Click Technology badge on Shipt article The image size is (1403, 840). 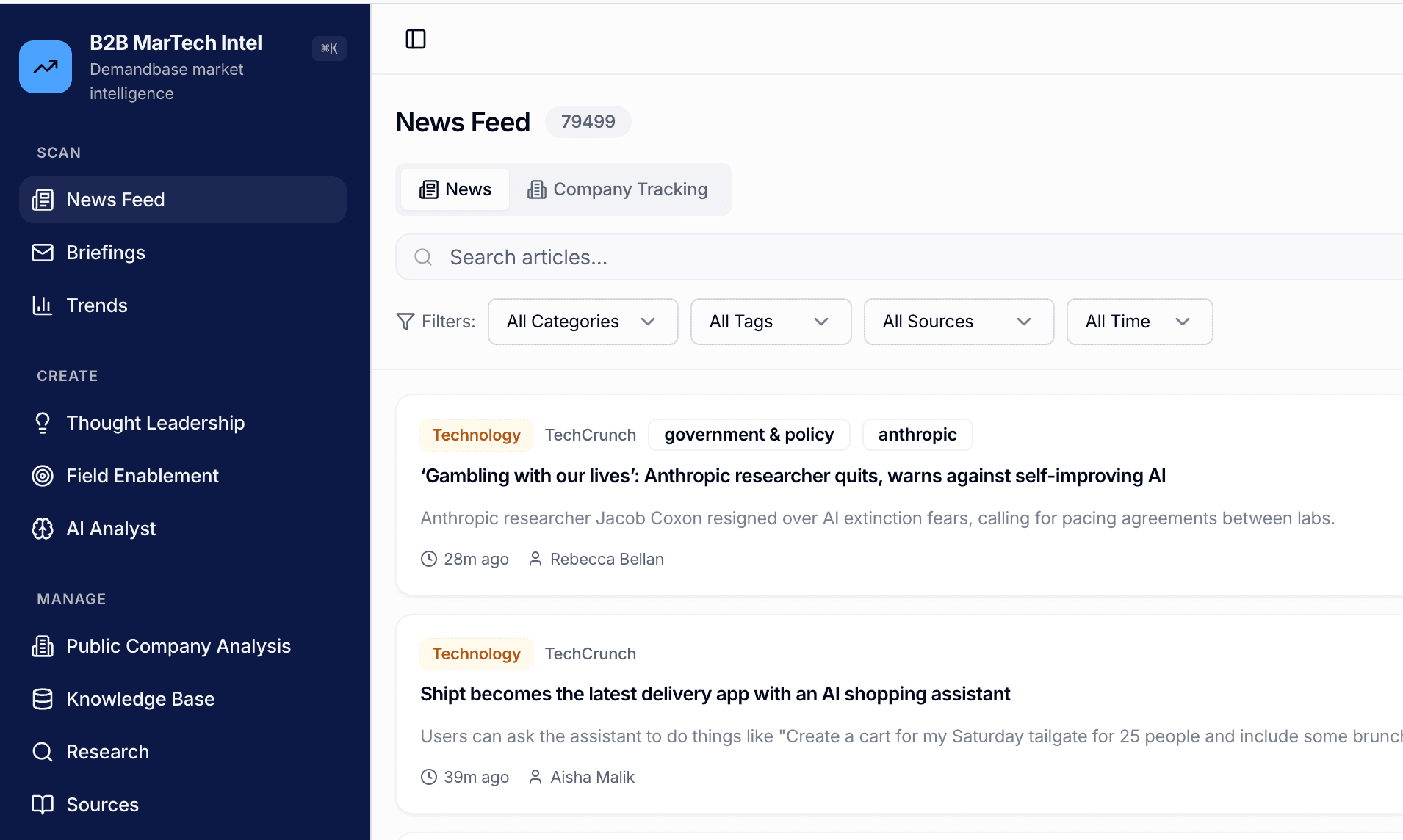(477, 653)
